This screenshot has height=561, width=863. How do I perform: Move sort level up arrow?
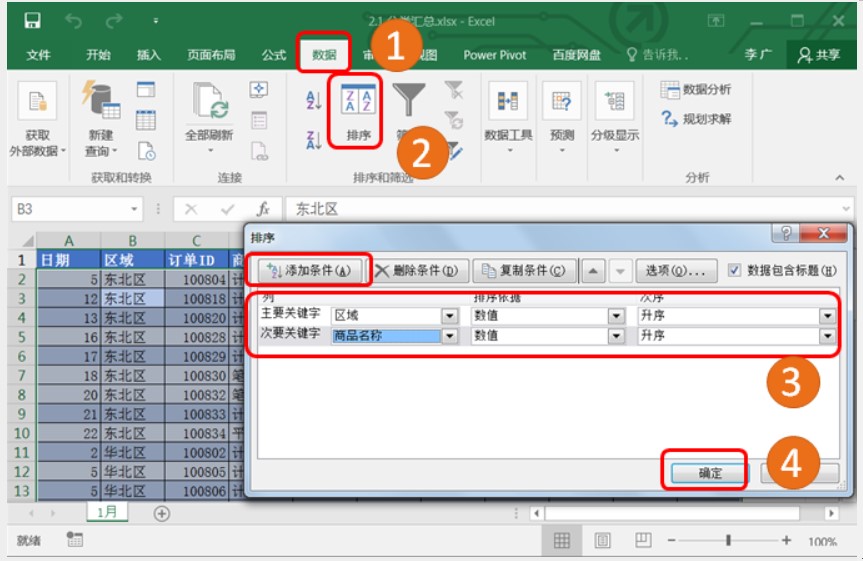(x=593, y=271)
